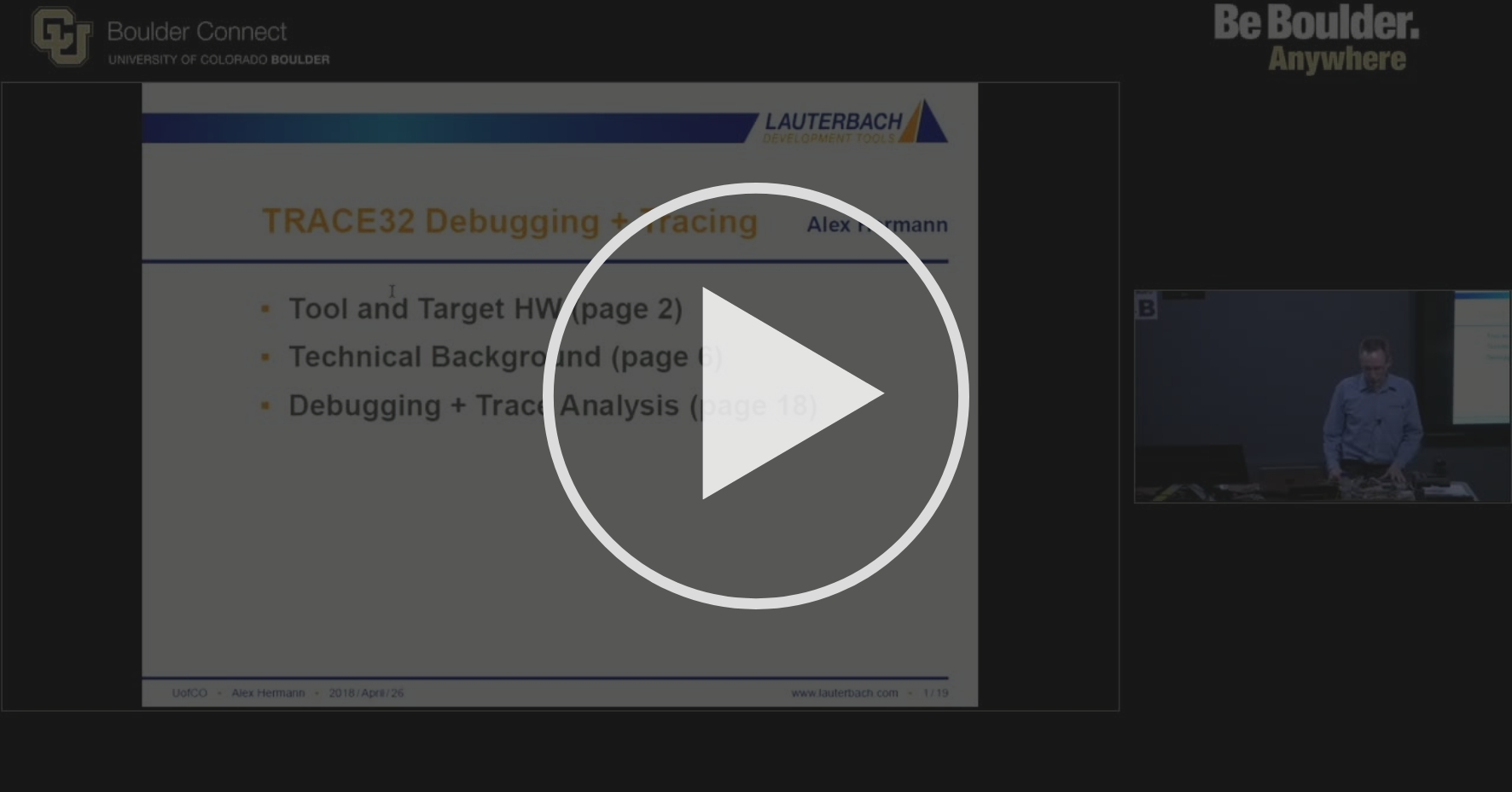Open the Boulder Connect header text
Image resolution: width=1512 pixels, height=792 pixels.
click(x=197, y=32)
